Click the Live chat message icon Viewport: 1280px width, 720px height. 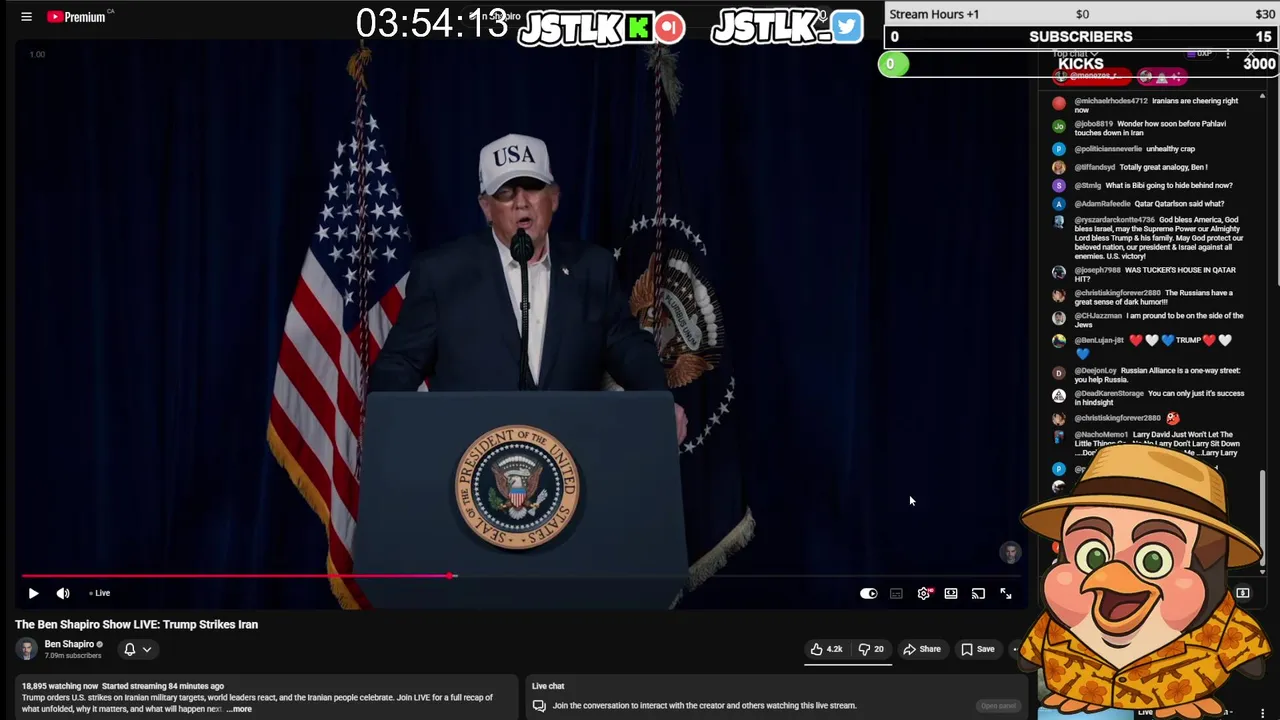539,705
